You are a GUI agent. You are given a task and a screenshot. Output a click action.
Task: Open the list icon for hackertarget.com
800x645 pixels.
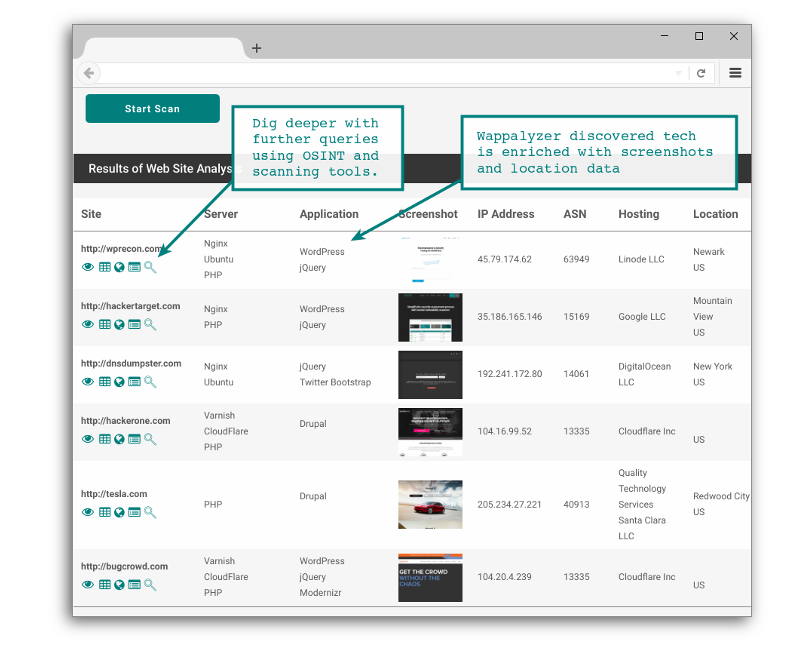(x=134, y=324)
